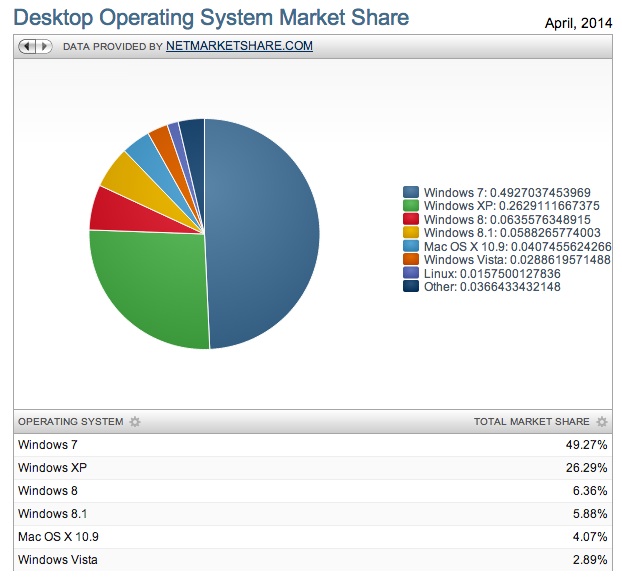Click the previous (left arrow) navigation button
Image resolution: width=622 pixels, height=578 pixels.
click(27, 46)
